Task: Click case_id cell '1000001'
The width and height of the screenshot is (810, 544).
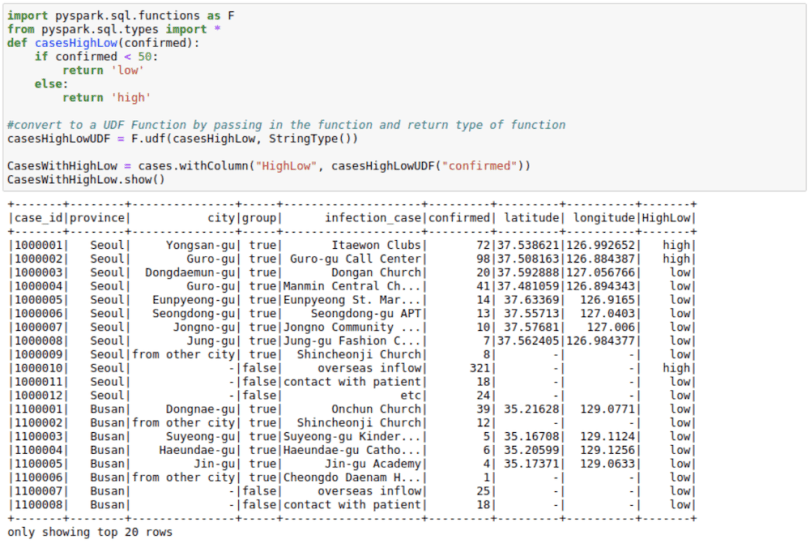Action: click(x=38, y=245)
